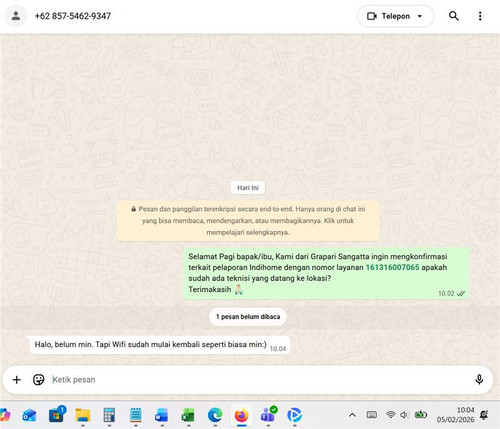
Task: Open the notifications bell in taskbar
Action: [484, 415]
